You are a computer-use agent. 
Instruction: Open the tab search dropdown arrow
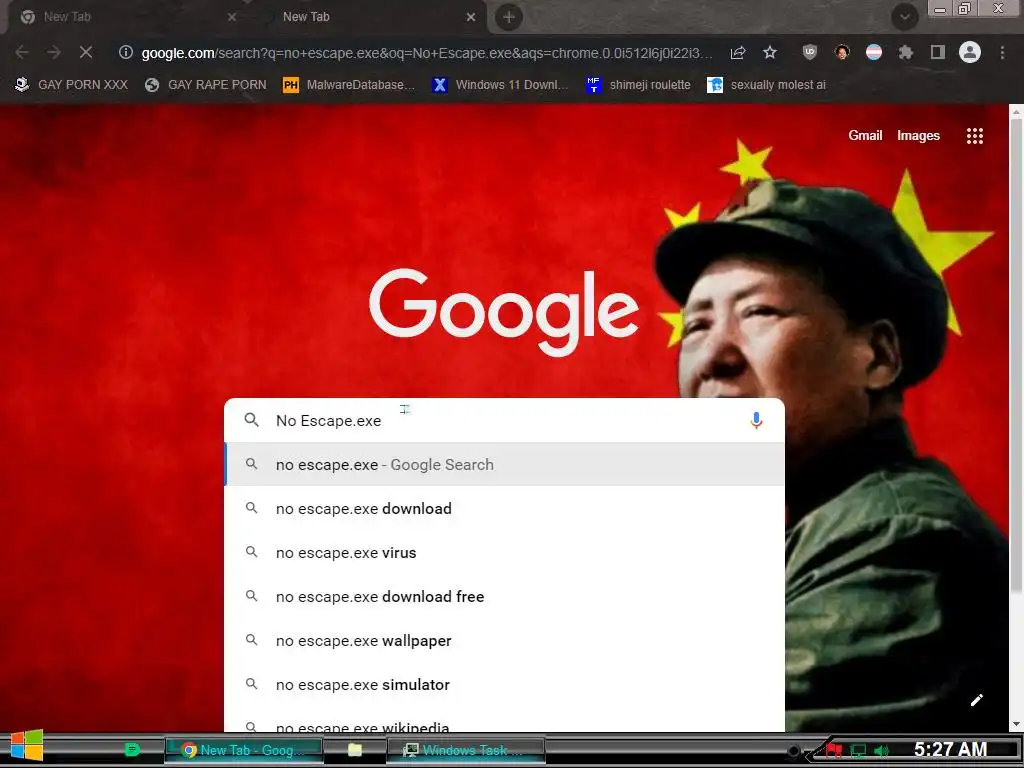tap(904, 17)
